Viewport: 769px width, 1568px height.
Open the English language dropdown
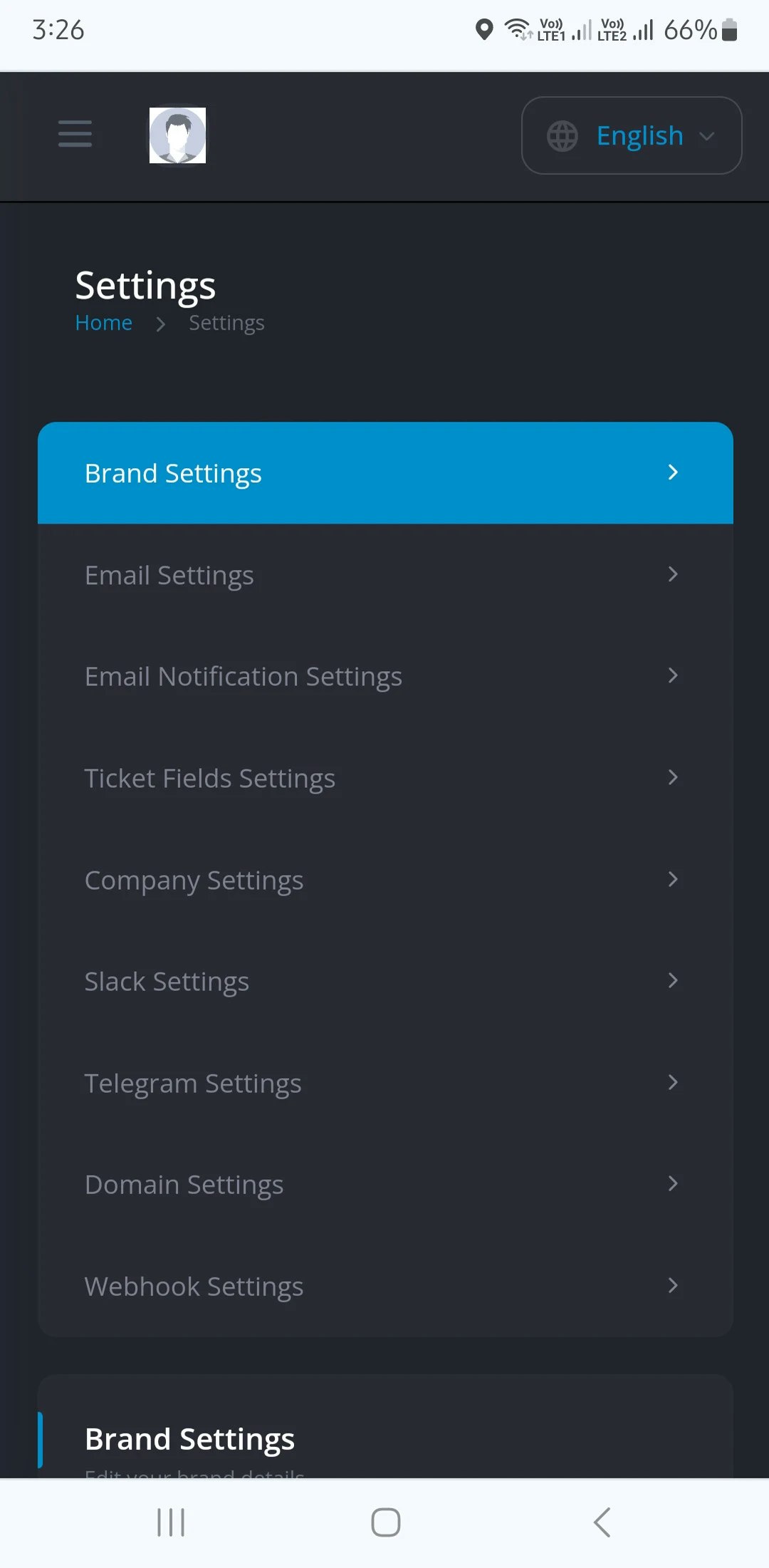coord(632,135)
